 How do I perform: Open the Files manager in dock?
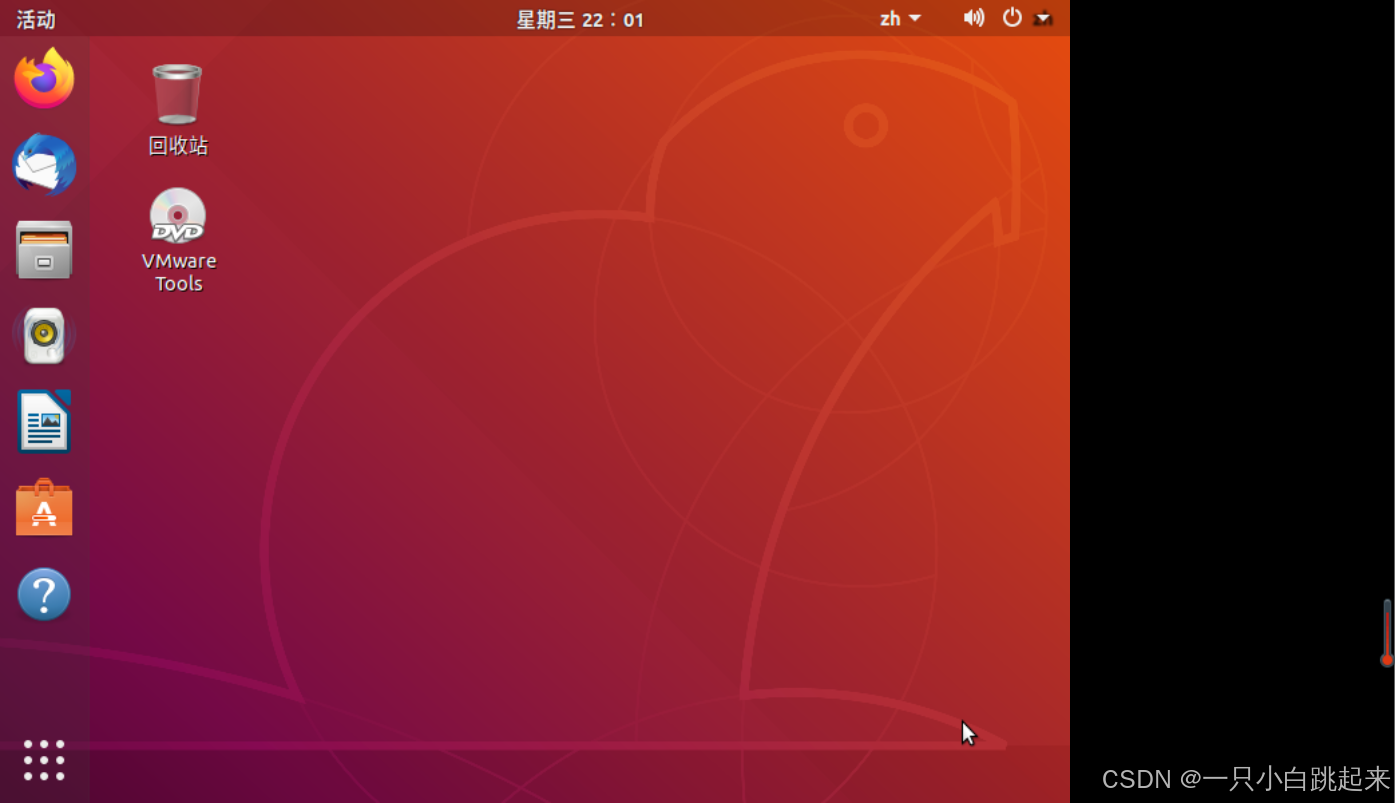pyautogui.click(x=44, y=250)
